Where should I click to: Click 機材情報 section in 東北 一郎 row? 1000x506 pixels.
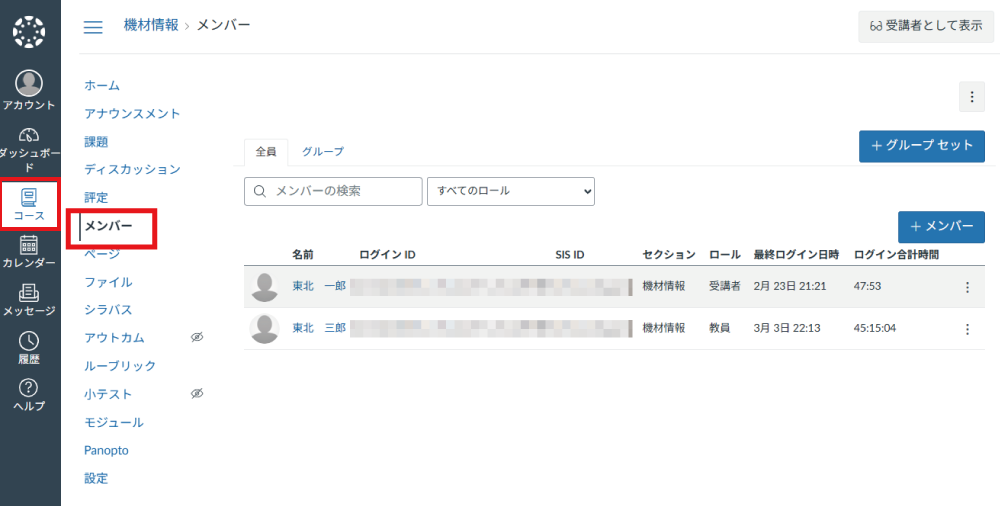click(664, 286)
